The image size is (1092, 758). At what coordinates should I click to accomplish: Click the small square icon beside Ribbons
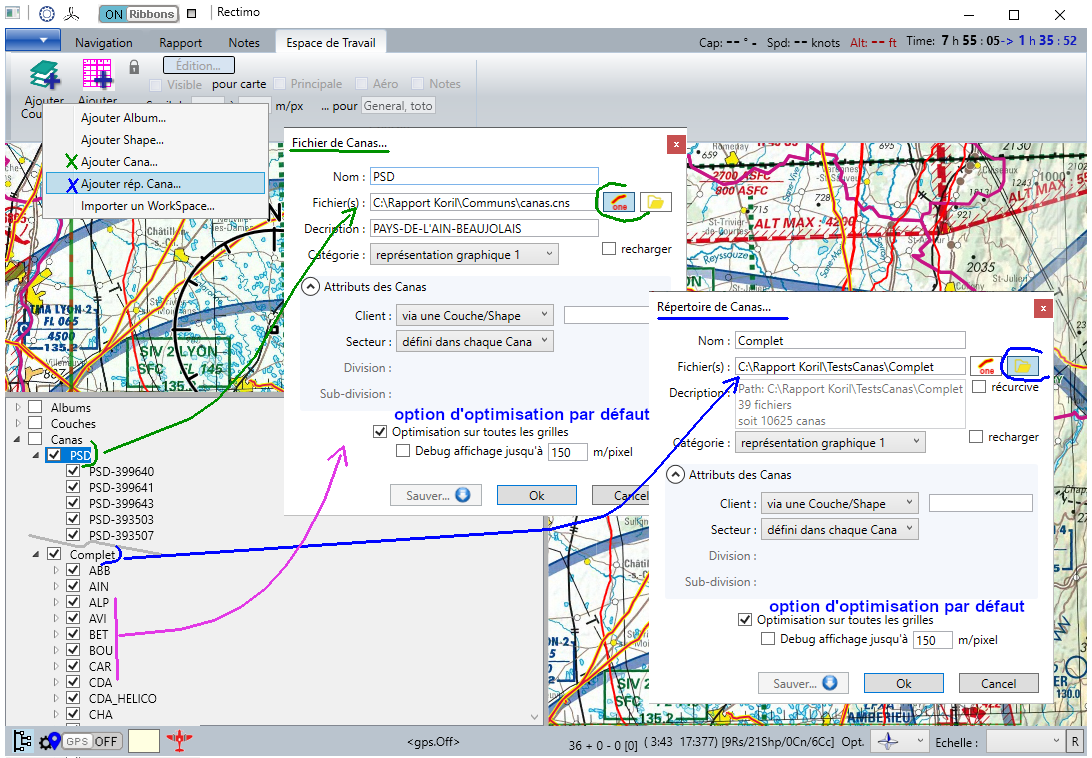click(x=192, y=13)
